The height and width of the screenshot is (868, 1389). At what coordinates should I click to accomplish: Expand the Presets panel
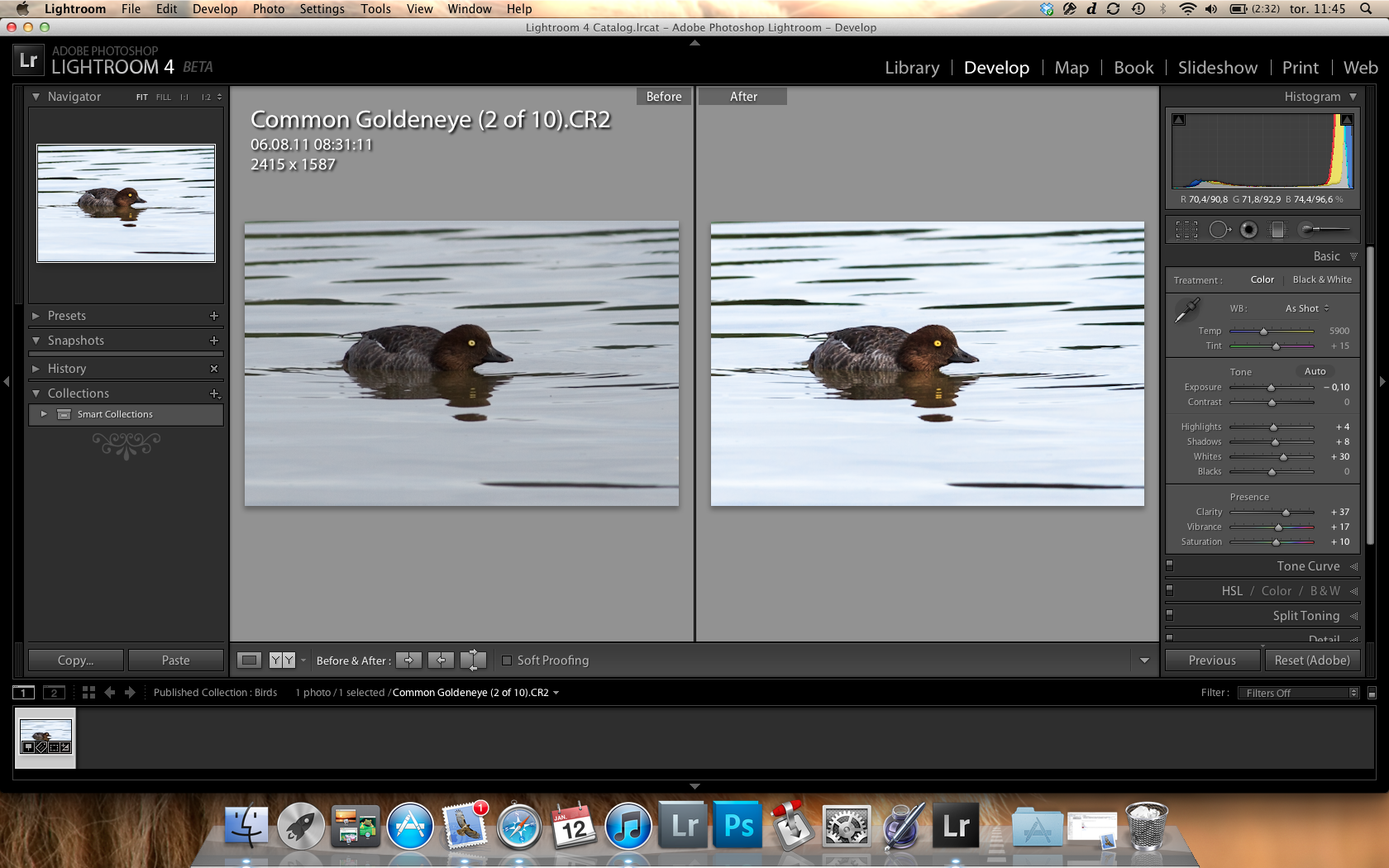[36, 316]
